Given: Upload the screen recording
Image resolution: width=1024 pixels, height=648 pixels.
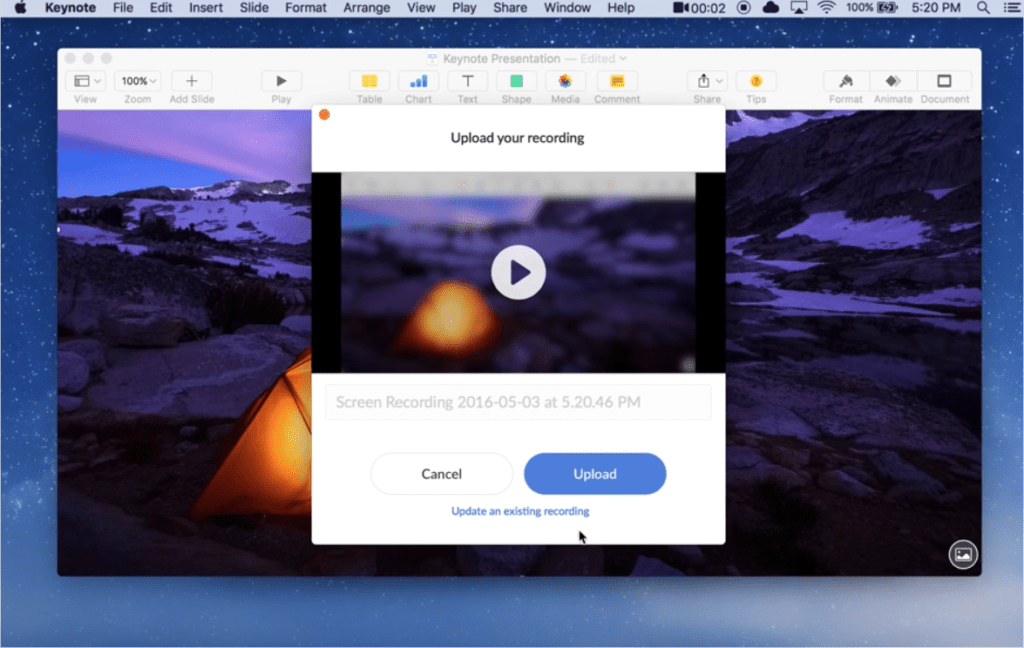Looking at the screenshot, I should [x=595, y=473].
